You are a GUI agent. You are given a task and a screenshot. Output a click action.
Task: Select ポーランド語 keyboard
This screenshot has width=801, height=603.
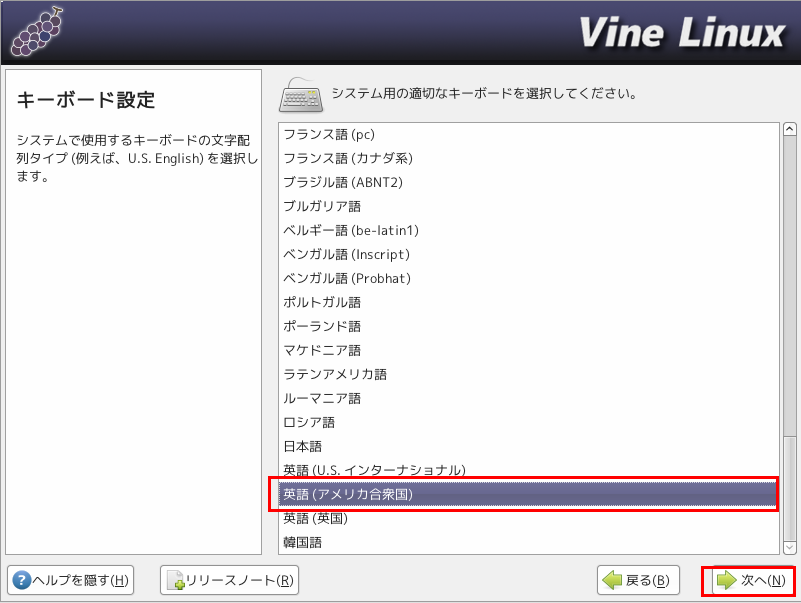pos(529,327)
